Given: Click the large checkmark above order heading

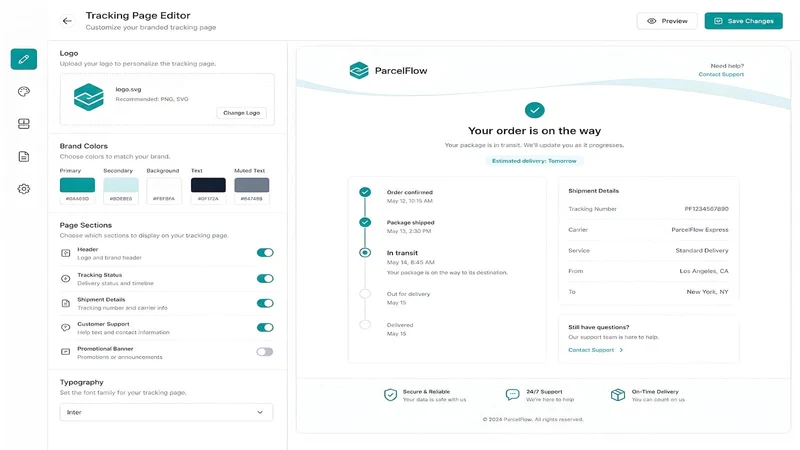Looking at the screenshot, I should tap(534, 110).
